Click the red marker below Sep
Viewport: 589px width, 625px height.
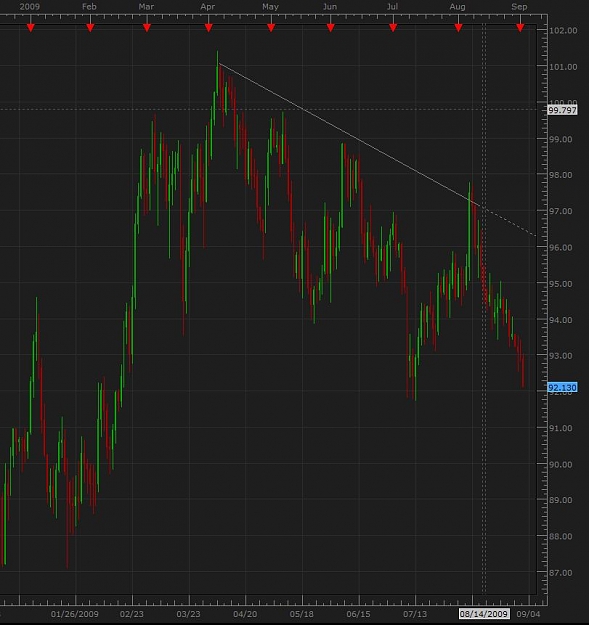[x=520, y=28]
